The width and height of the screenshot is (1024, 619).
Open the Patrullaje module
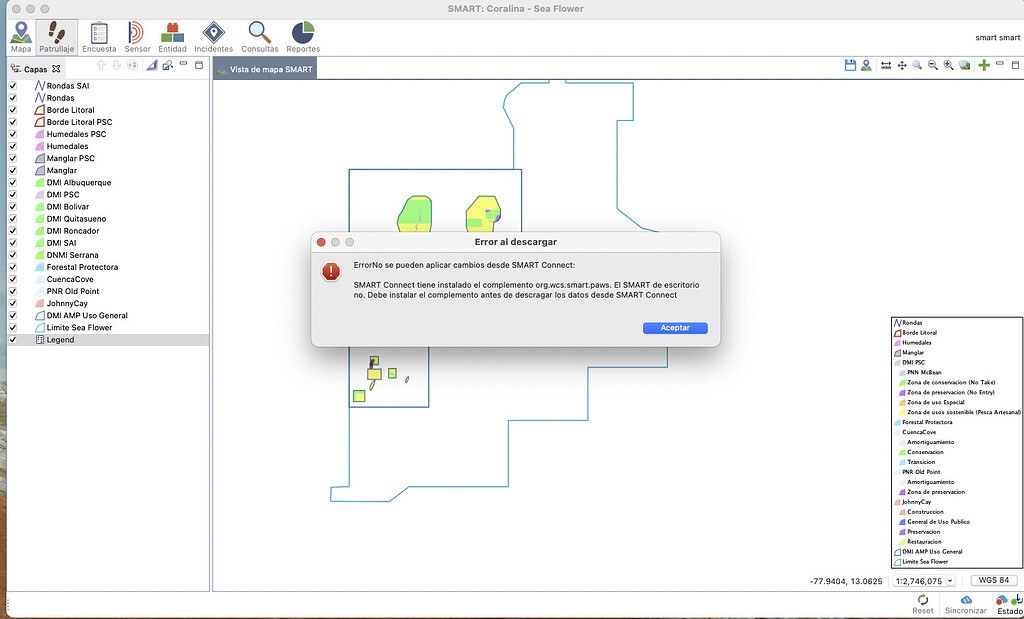(x=56, y=36)
